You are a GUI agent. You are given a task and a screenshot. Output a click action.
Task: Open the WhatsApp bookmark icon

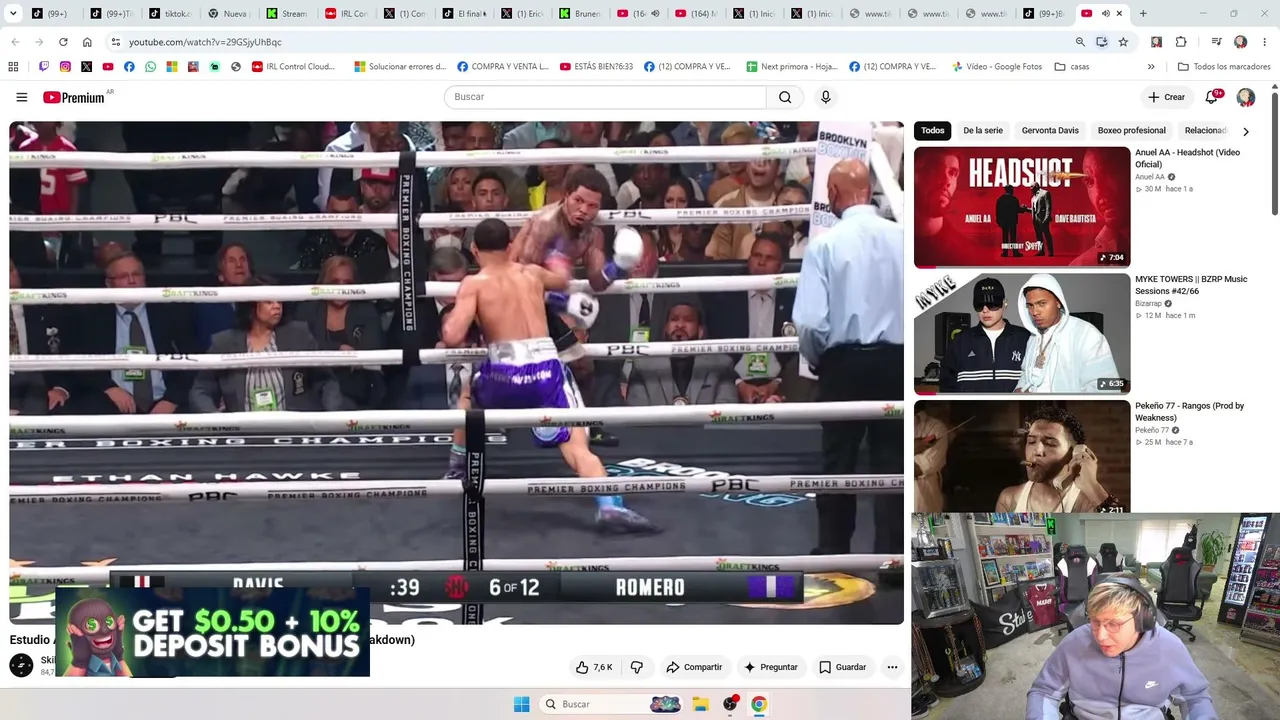tap(150, 67)
